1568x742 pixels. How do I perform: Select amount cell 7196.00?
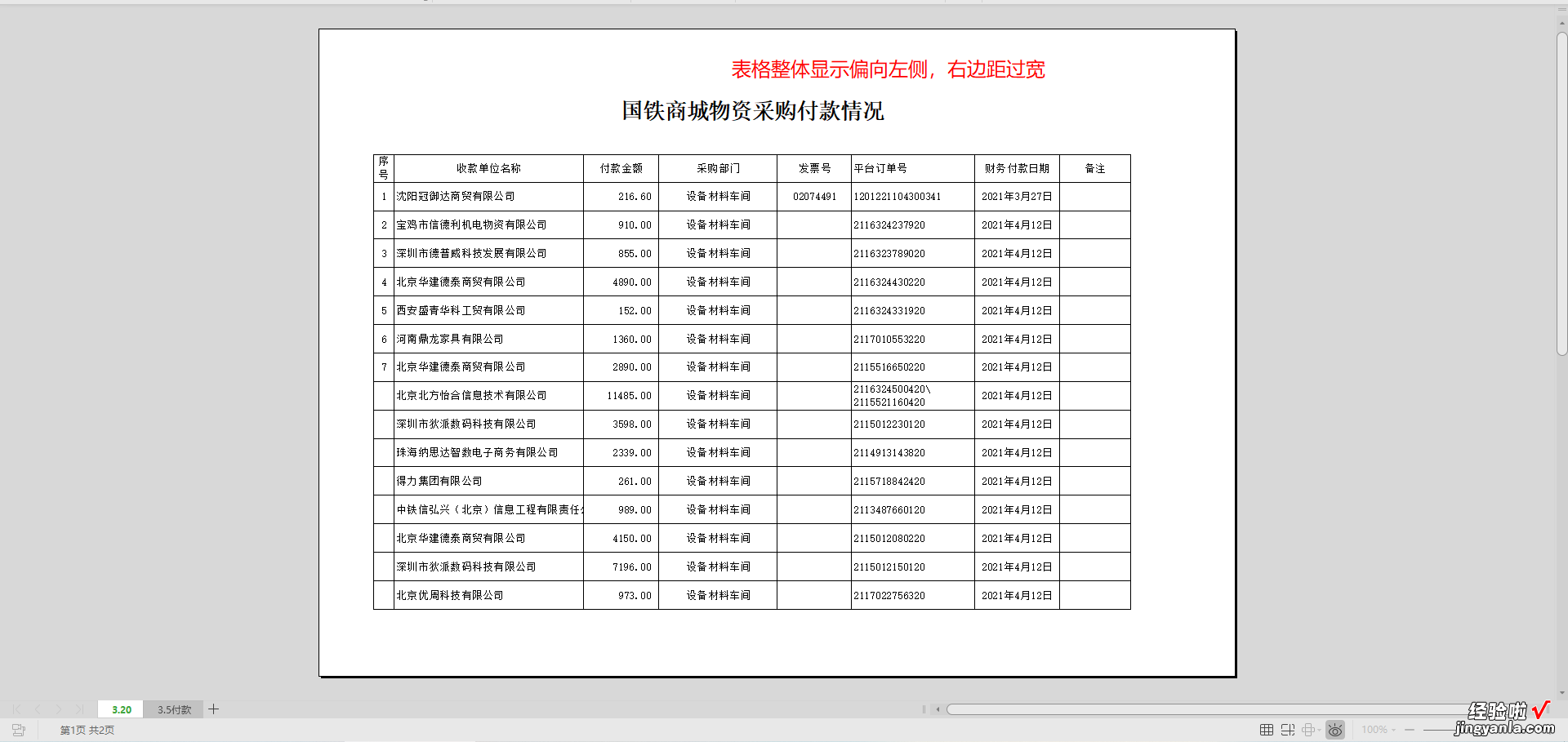[x=621, y=567]
